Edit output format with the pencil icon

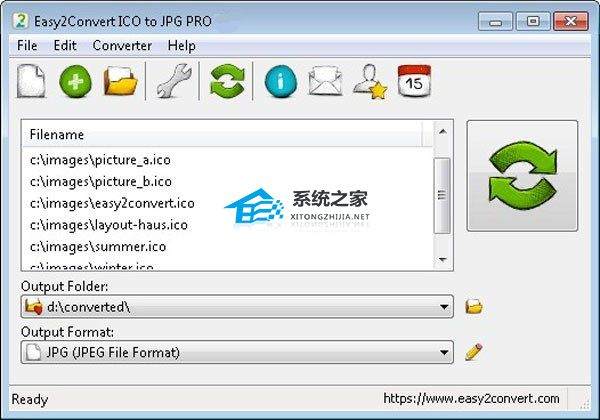pos(474,352)
